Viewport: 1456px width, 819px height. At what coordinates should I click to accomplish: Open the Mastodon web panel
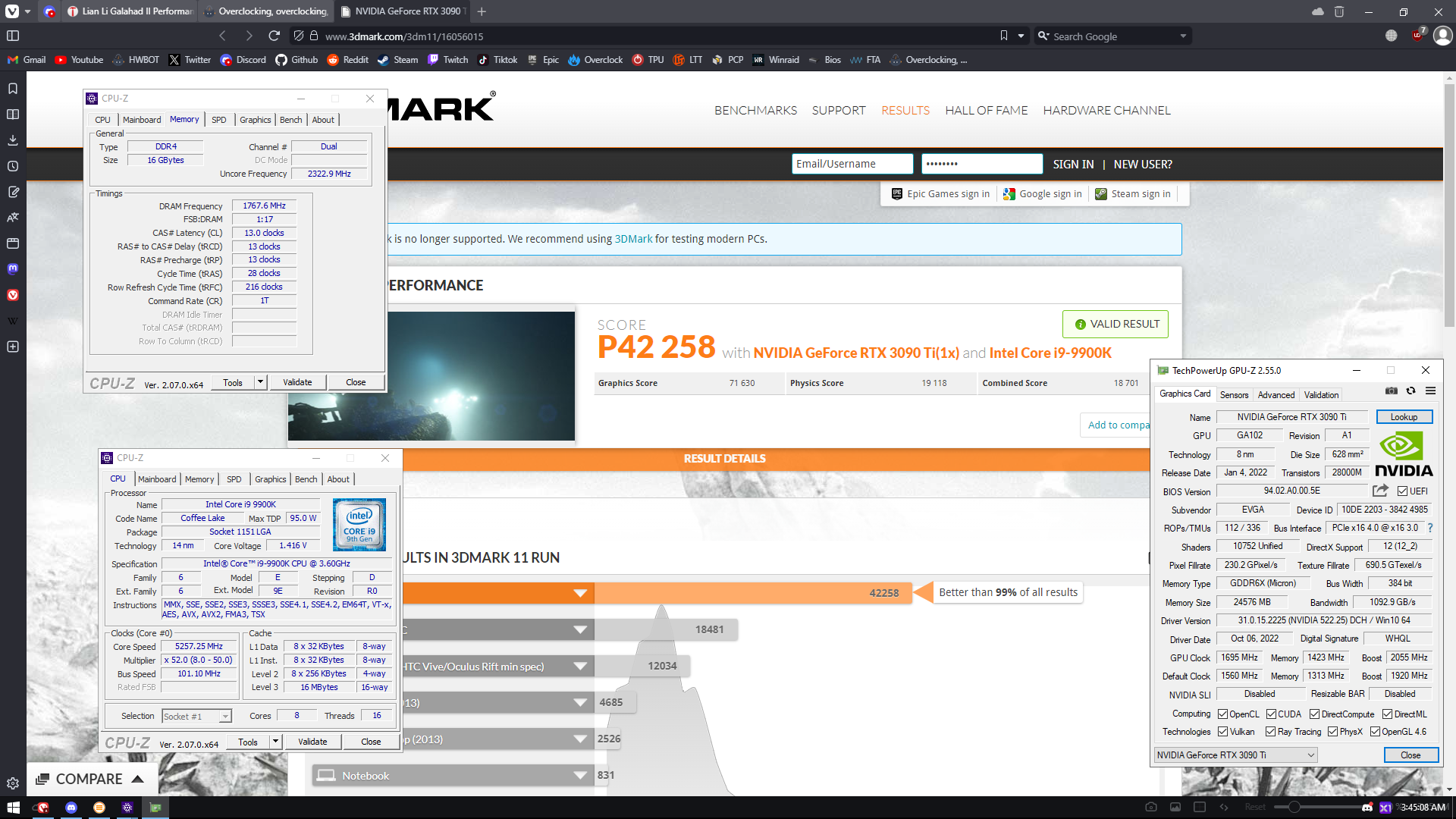(x=13, y=269)
